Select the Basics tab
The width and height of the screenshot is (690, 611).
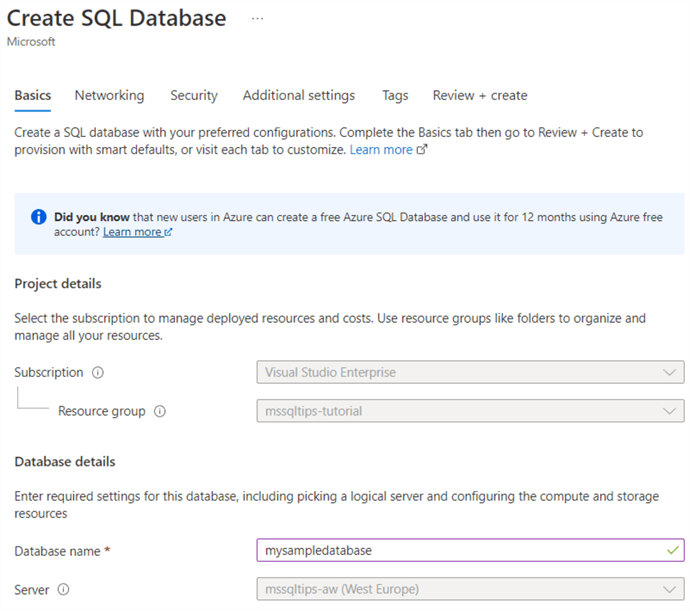coord(33,96)
